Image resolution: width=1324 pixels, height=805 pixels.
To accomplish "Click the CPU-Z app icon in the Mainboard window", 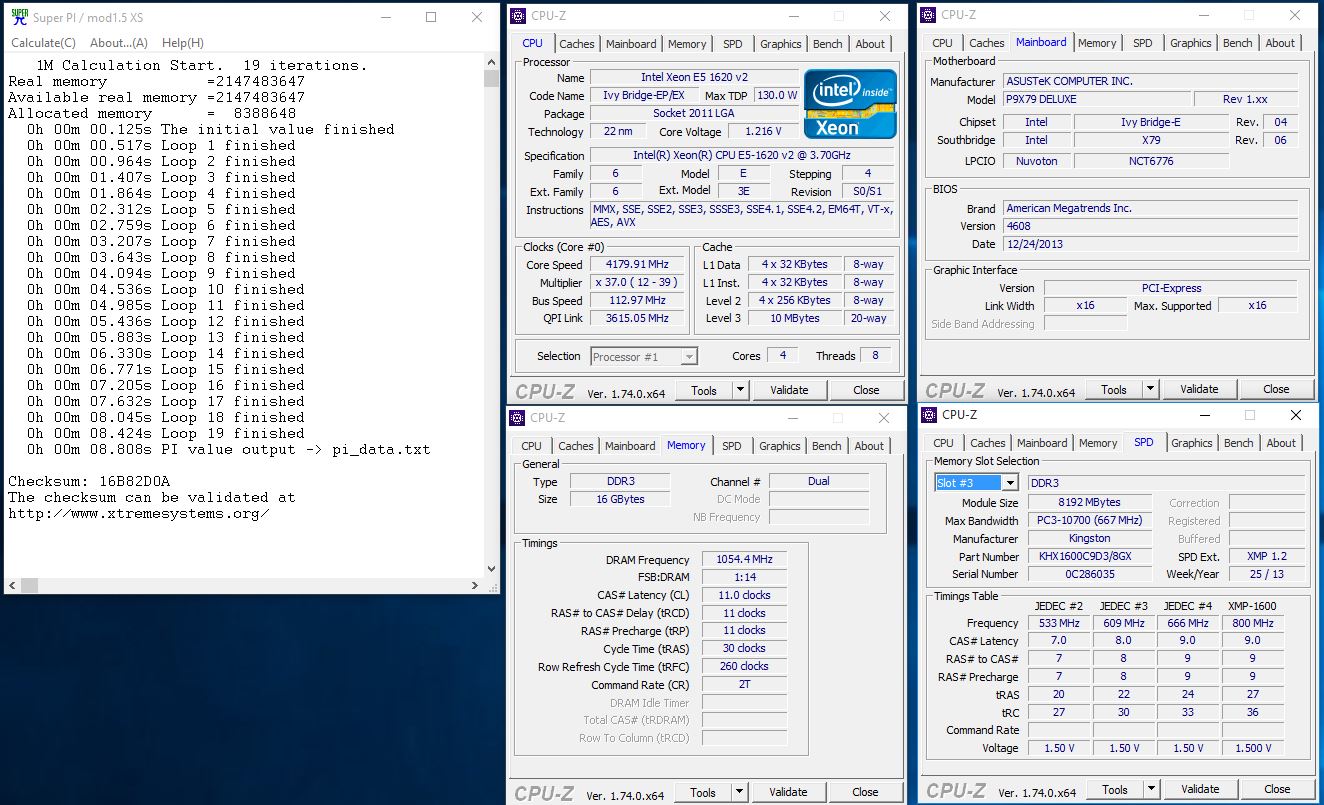I will pos(928,15).
